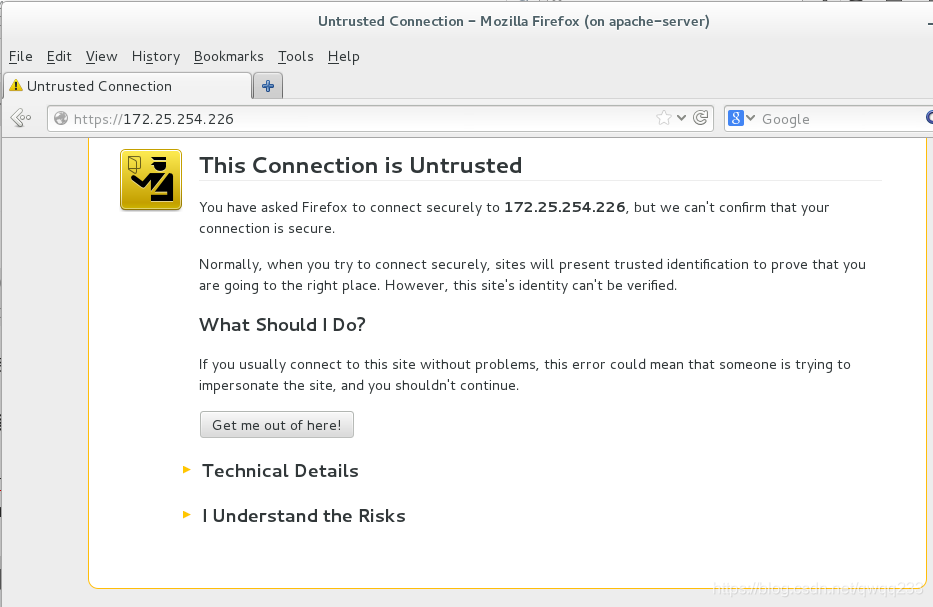Expand the Technical Details section

(x=271, y=471)
